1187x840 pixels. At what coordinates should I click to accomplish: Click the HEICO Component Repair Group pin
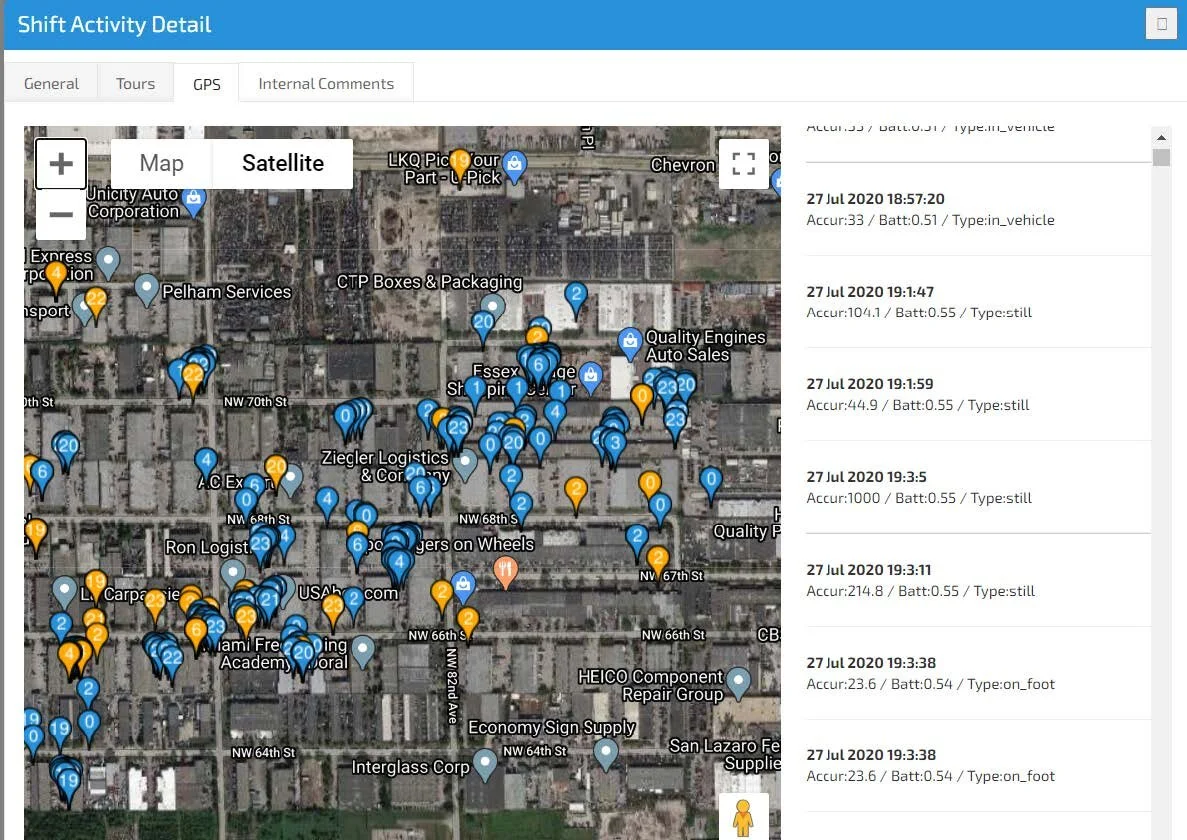click(738, 682)
